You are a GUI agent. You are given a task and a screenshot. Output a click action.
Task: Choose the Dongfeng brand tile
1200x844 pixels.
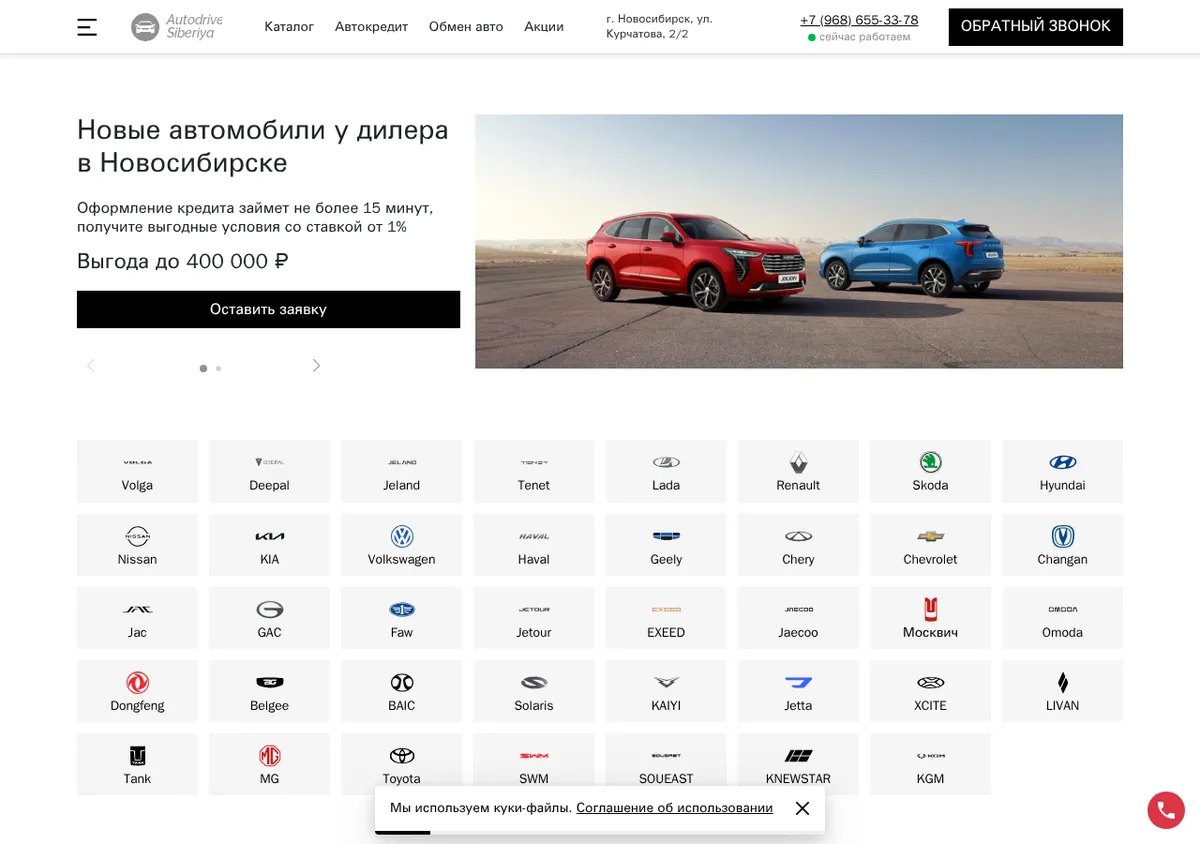point(137,691)
